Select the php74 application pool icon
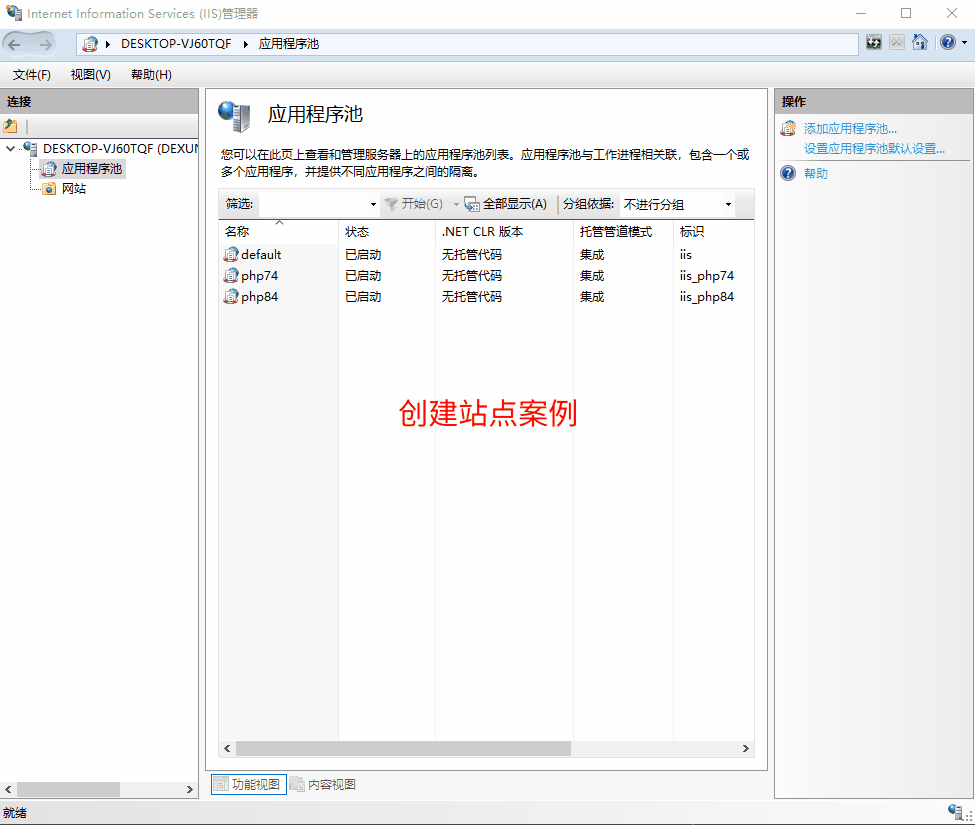Screen dimensions: 975x825 (x=231, y=276)
